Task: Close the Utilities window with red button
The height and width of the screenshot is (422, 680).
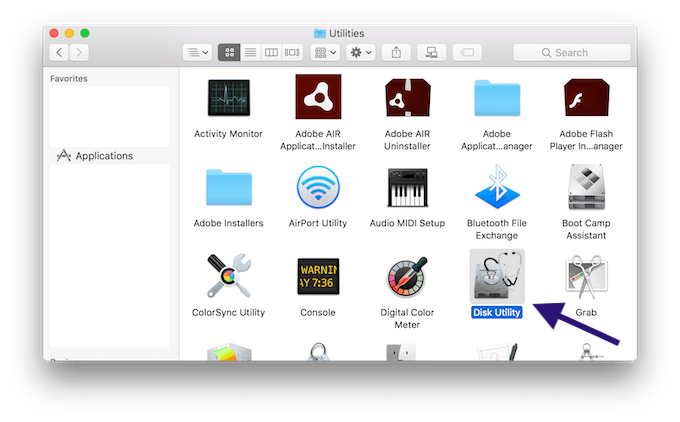Action: point(54,33)
